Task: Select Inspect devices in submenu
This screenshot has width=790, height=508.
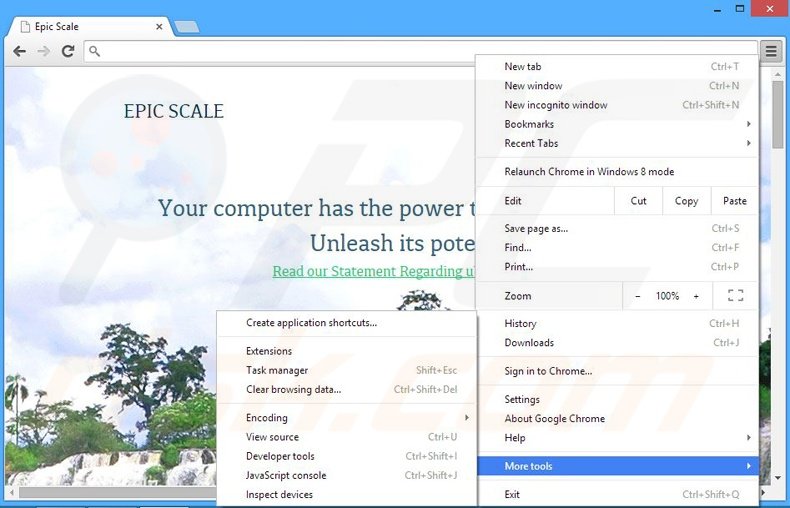Action: click(x=347, y=494)
